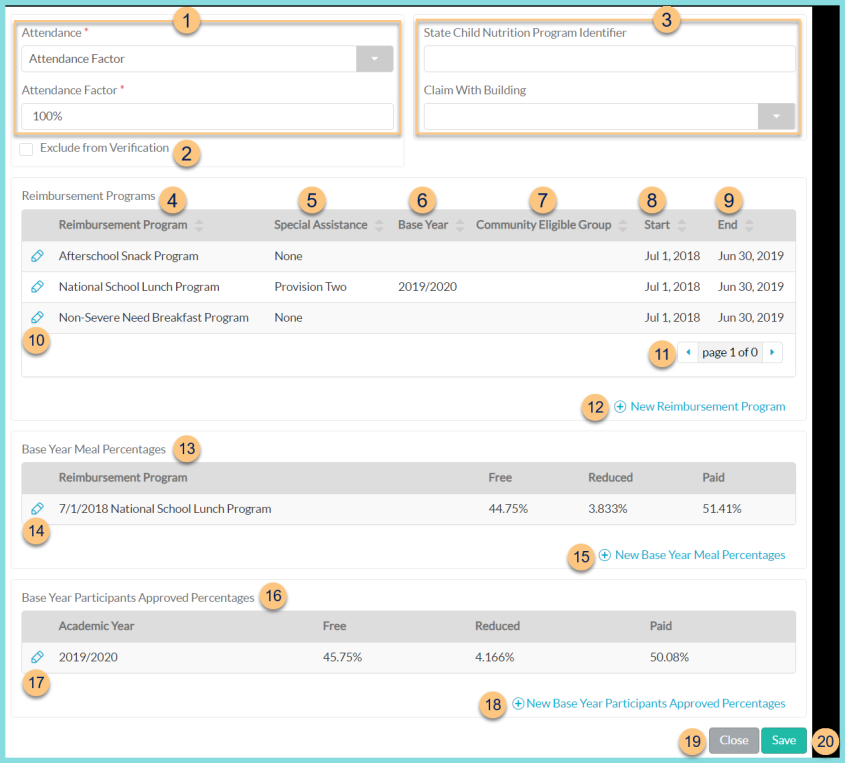845x763 pixels.
Task: Edit the 7/1/2018 Base Year Meal Percentages row
Action: 37,509
